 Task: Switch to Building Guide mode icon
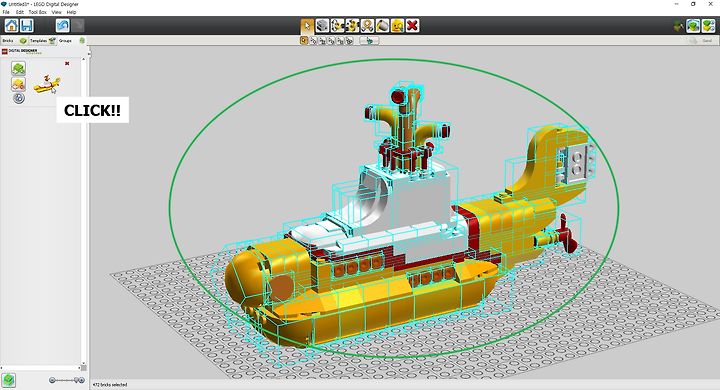coord(709,26)
